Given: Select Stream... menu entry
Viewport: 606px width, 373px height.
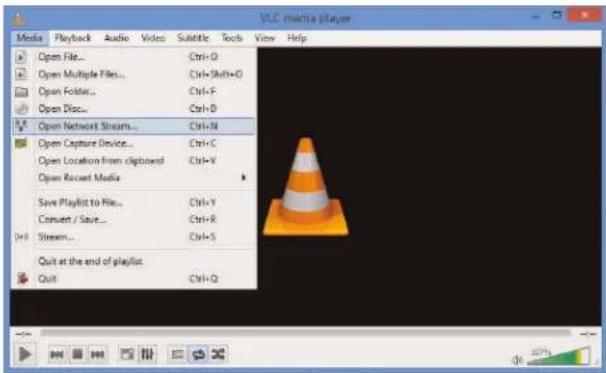Looking at the screenshot, I should (134, 237).
